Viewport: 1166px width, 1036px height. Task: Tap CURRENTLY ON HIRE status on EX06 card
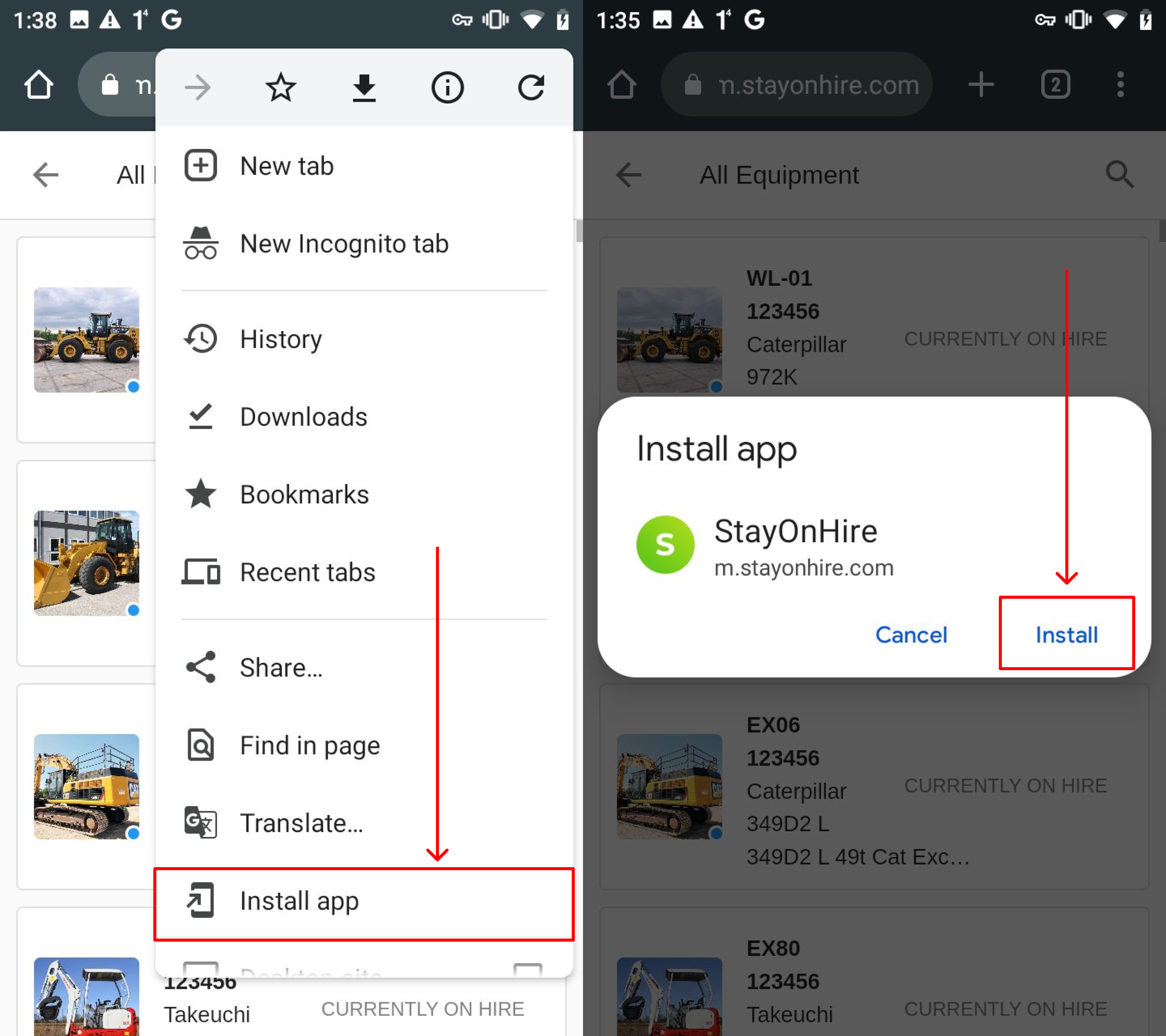pyautogui.click(x=1005, y=786)
